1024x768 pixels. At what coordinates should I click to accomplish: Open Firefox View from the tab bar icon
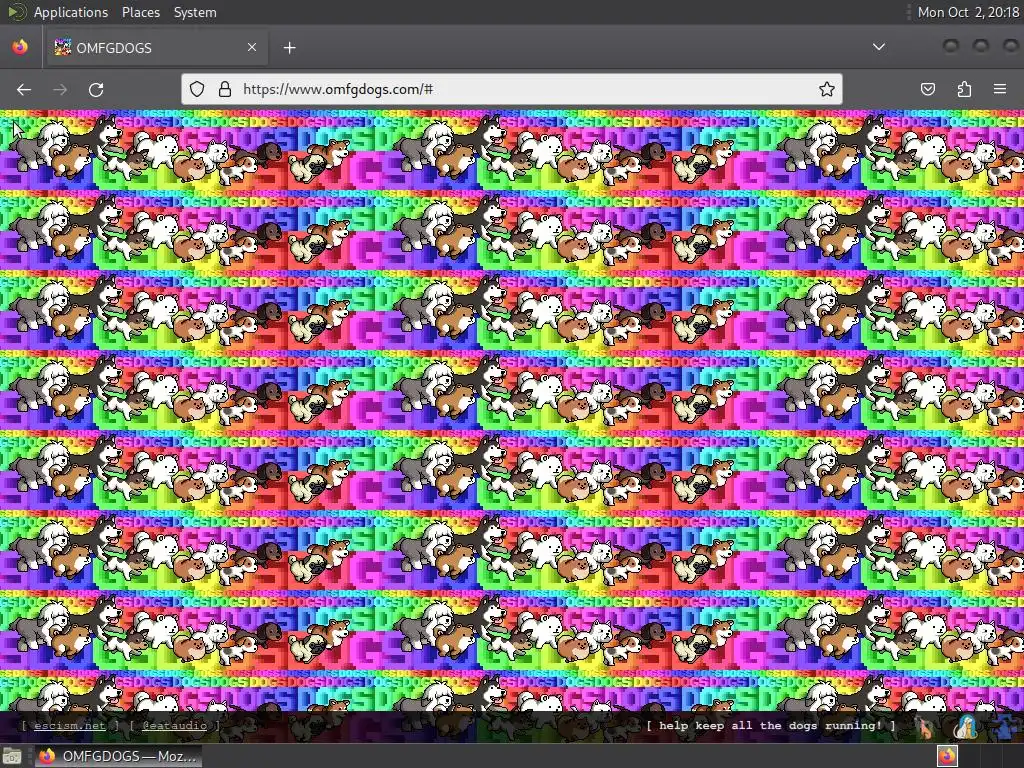pos(20,47)
